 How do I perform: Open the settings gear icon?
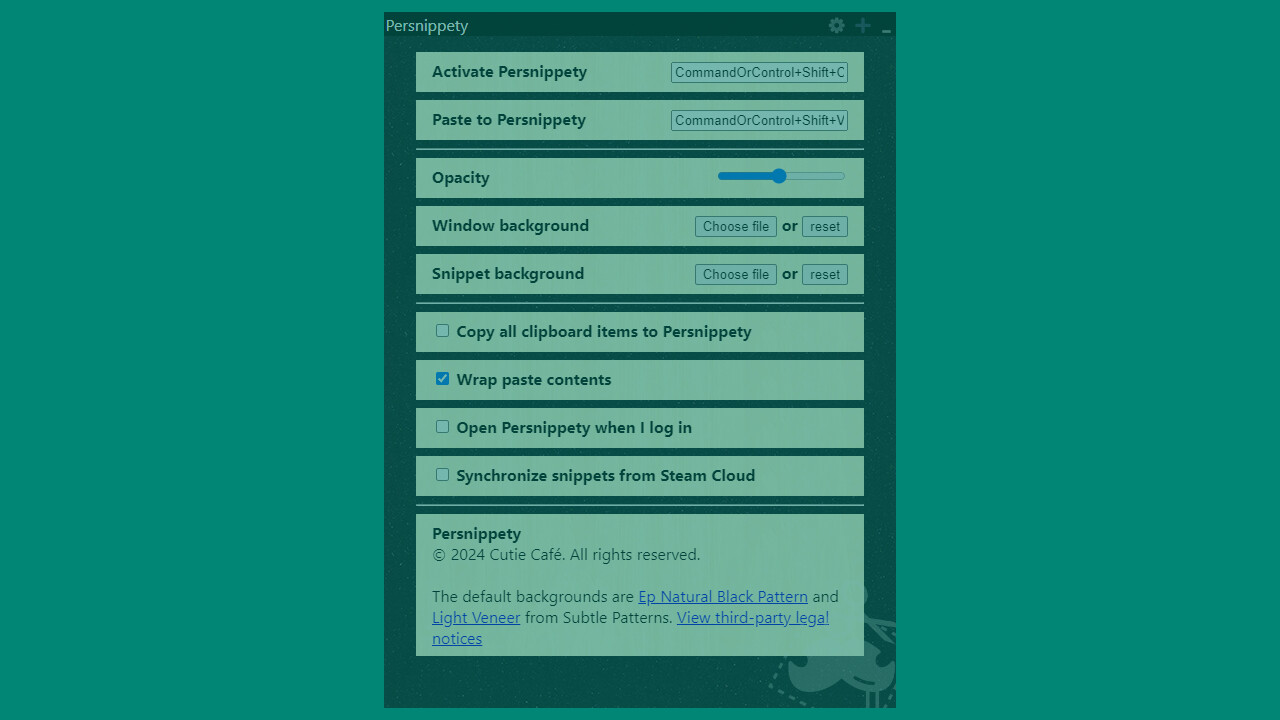pyautogui.click(x=836, y=26)
